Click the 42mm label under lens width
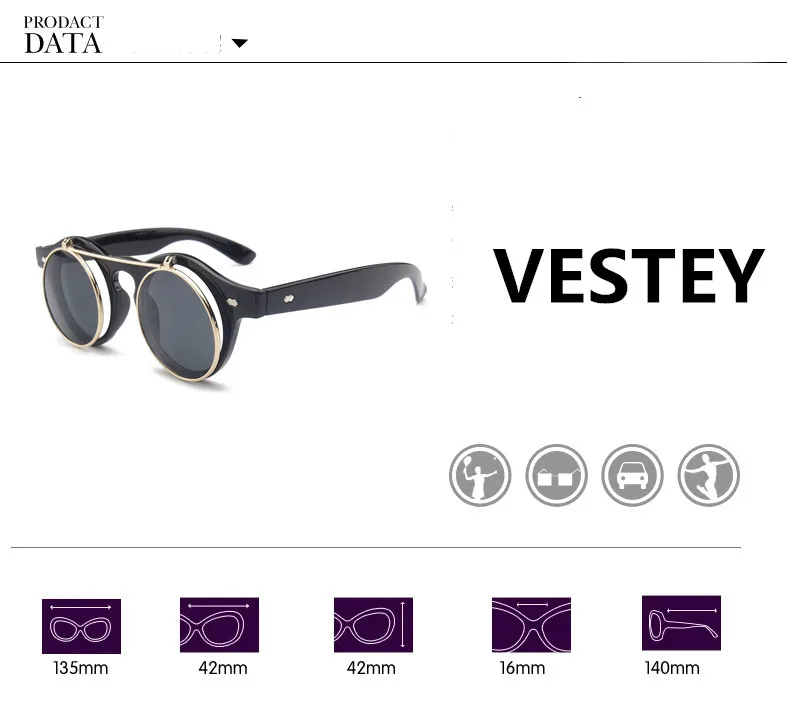Viewport: 790px width, 705px height. coord(223,668)
